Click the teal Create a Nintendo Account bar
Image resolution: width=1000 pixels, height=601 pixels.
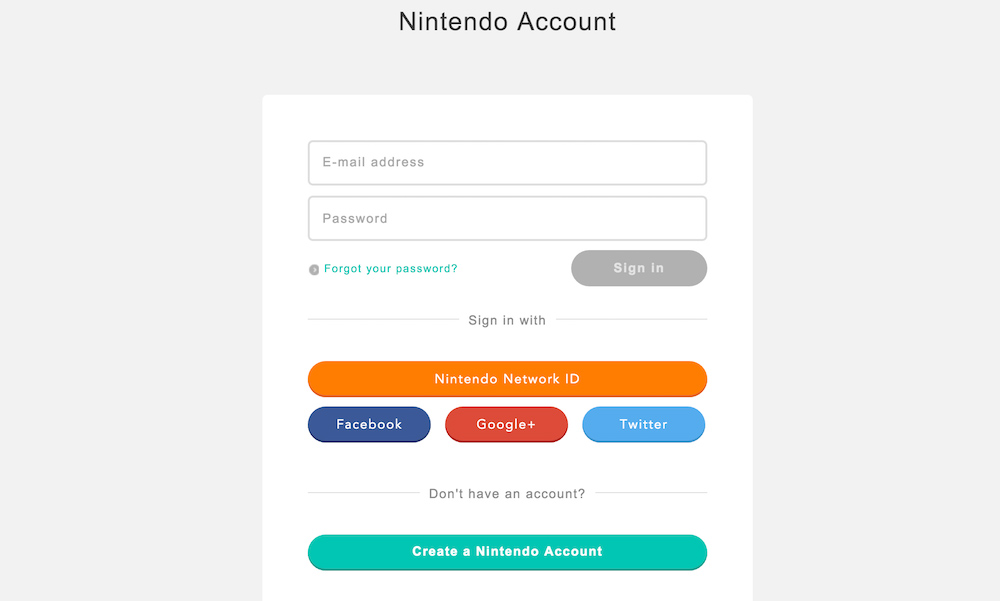[x=507, y=551]
